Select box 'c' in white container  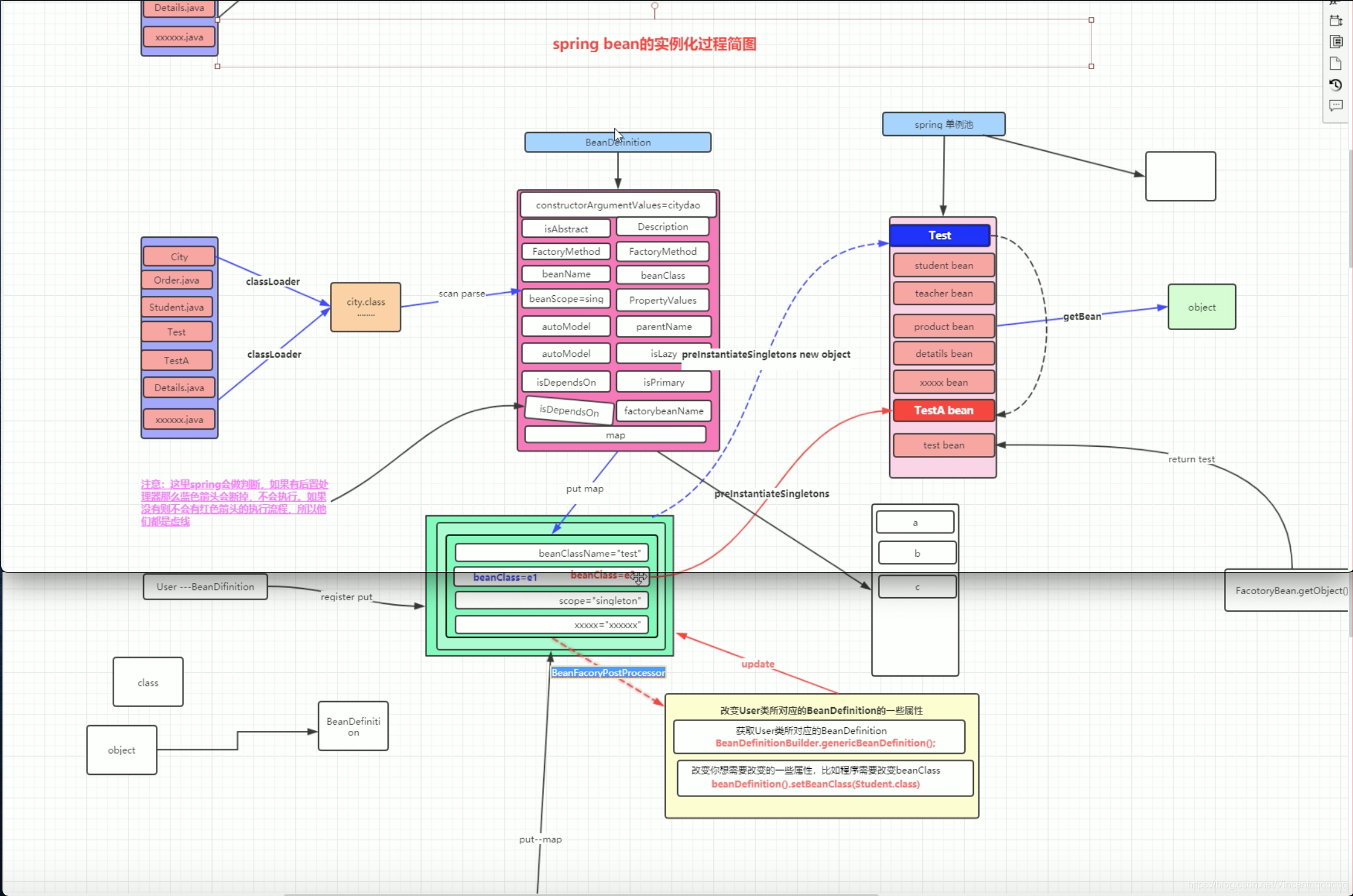point(917,587)
